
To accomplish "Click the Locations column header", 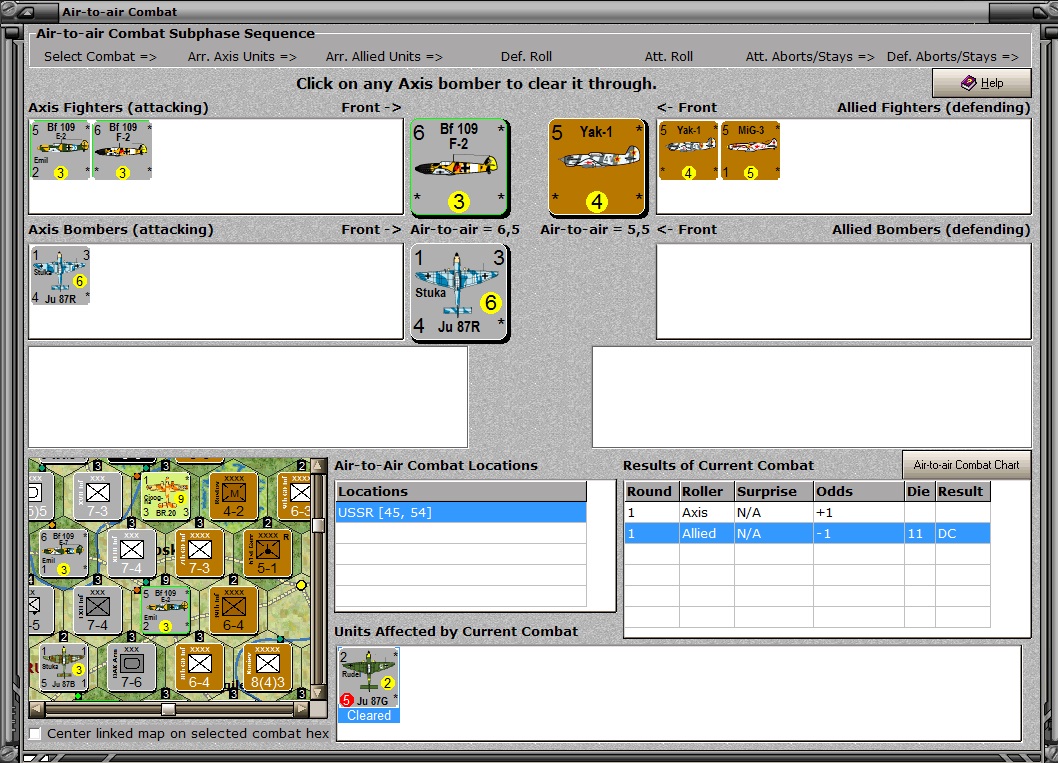I will click(x=461, y=491).
